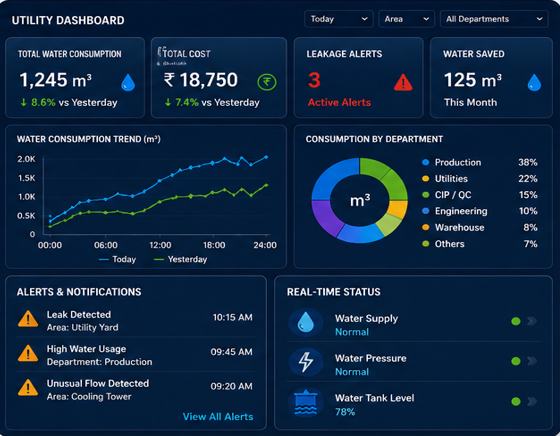Click the ₹ 18,750 total cost value
This screenshot has width=560, height=436.
point(201,80)
